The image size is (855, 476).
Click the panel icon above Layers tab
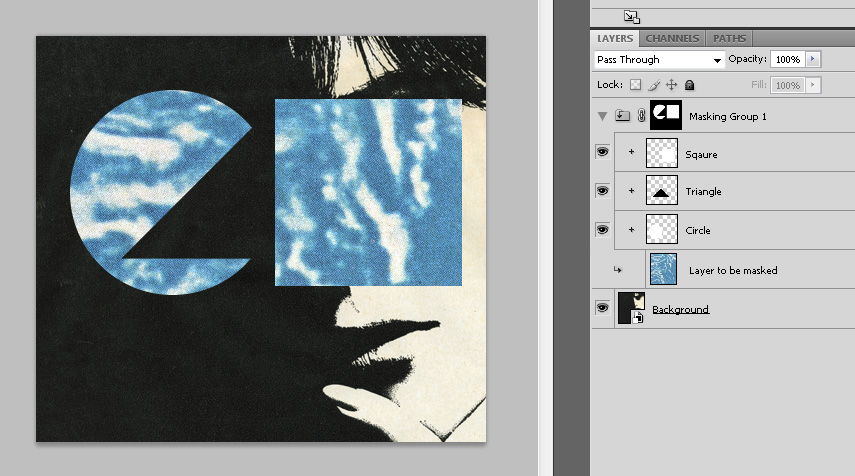630,16
